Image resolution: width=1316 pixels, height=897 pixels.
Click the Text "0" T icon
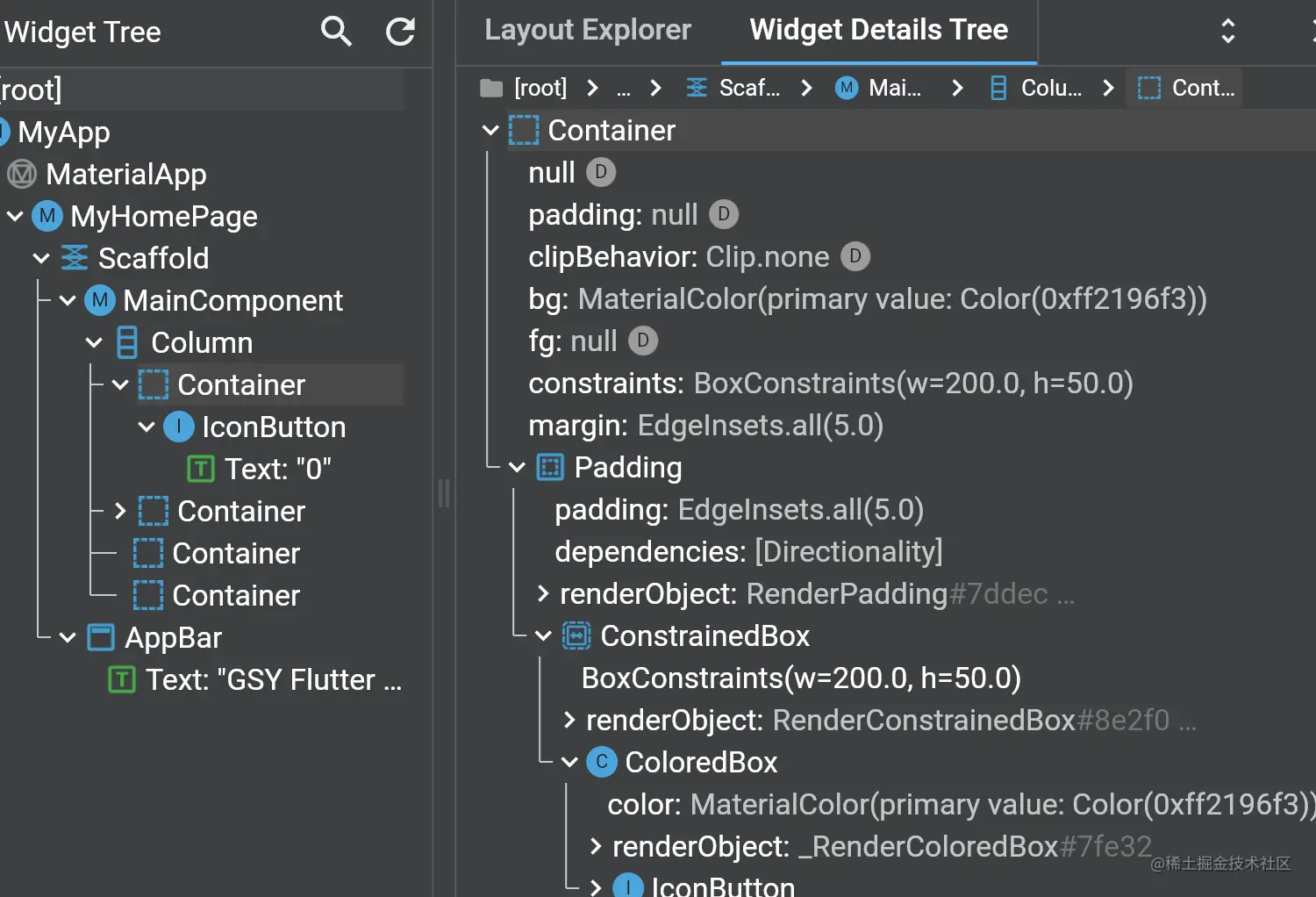(201, 469)
